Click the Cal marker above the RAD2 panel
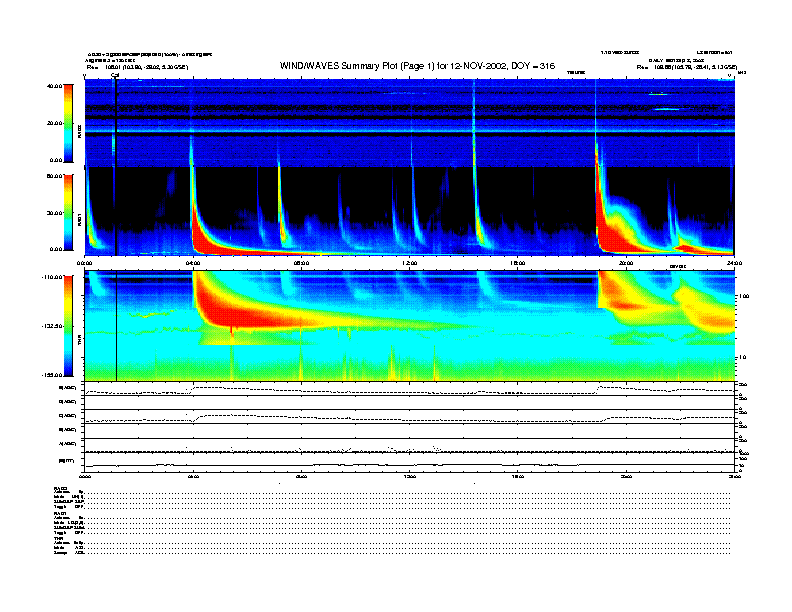Screen dimensions: 792x612 [115, 76]
